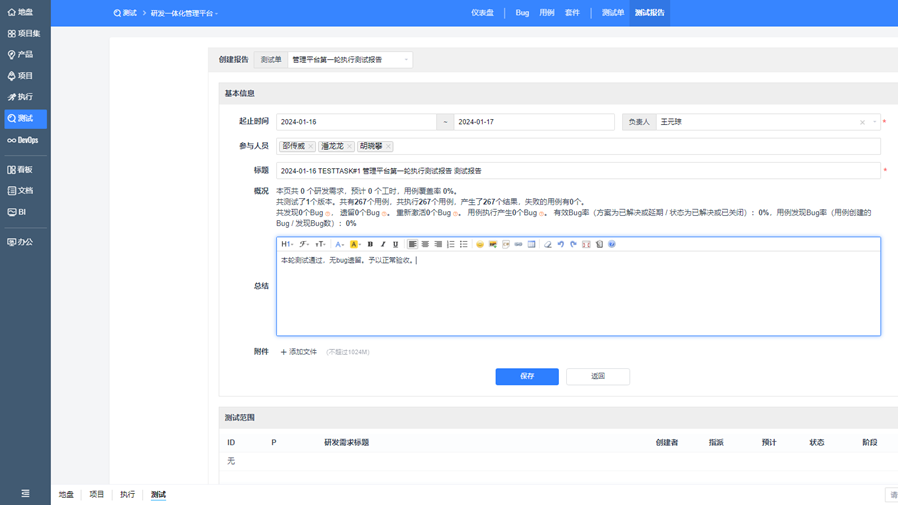898x507 pixels.
Task: Redo the editor action
Action: (573, 244)
